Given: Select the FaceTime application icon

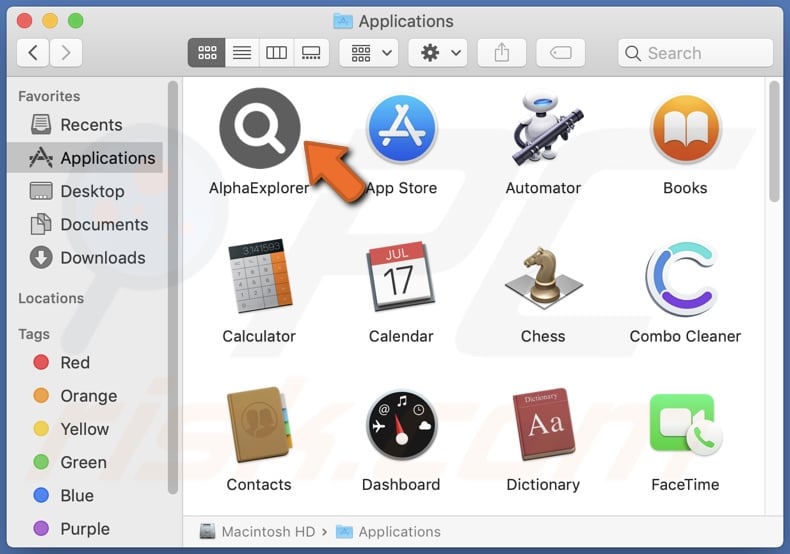Looking at the screenshot, I should pyautogui.click(x=686, y=424).
